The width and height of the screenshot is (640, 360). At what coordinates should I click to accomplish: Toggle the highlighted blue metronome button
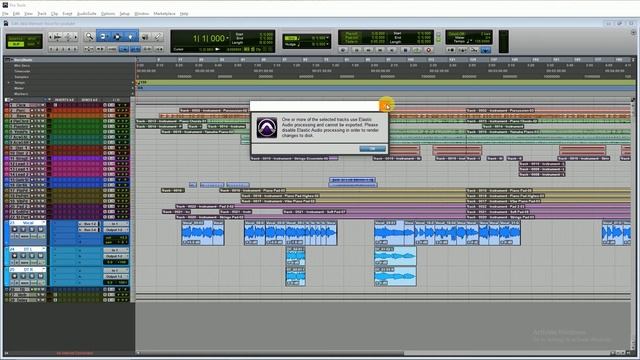(486, 50)
